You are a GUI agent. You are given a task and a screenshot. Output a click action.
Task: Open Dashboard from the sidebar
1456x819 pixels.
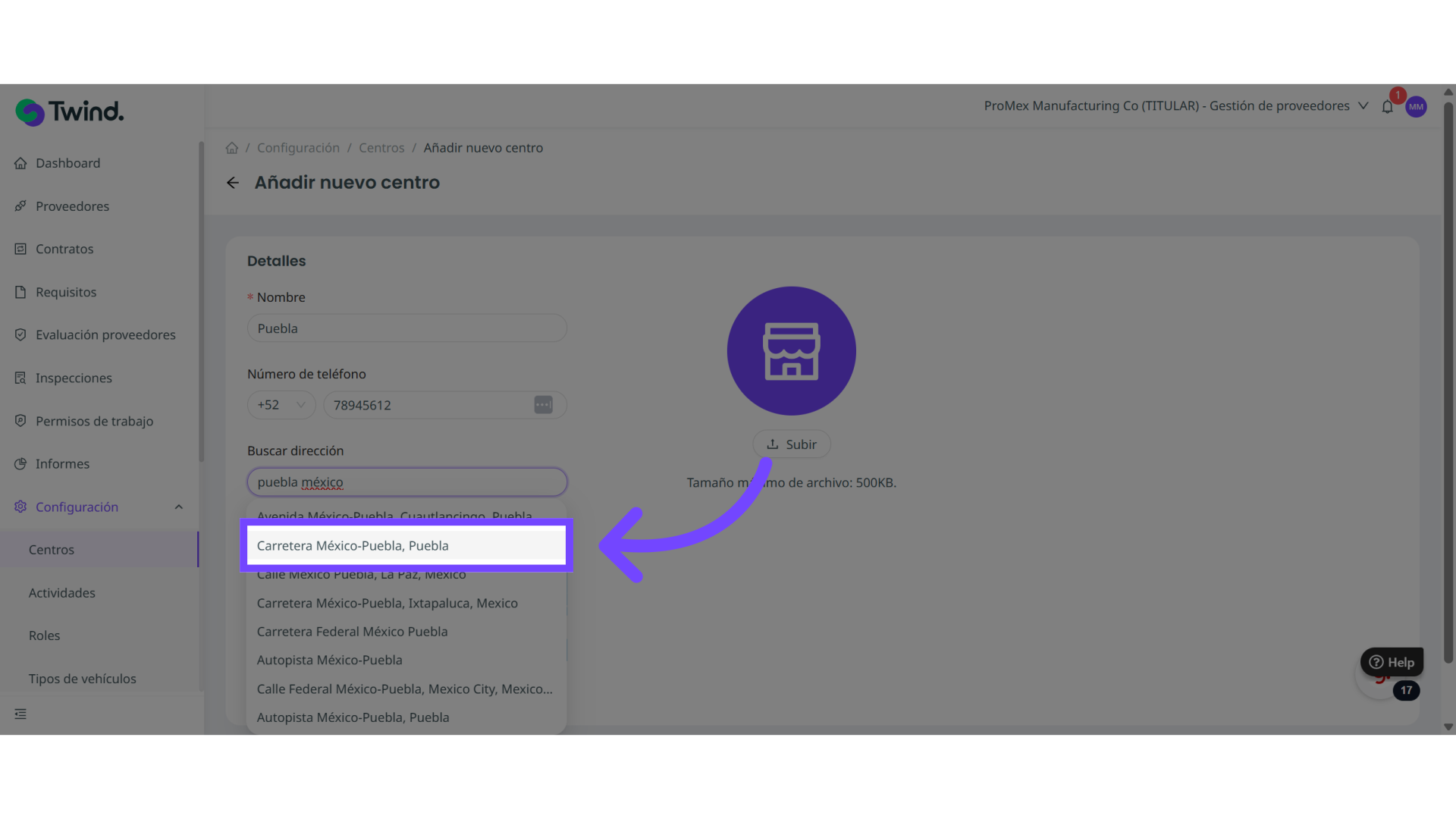click(x=67, y=163)
